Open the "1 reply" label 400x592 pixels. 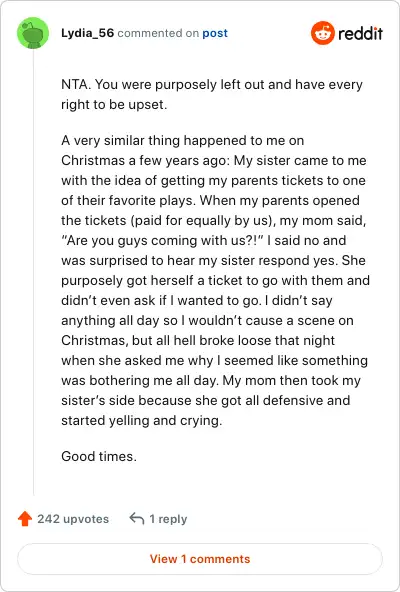168,519
